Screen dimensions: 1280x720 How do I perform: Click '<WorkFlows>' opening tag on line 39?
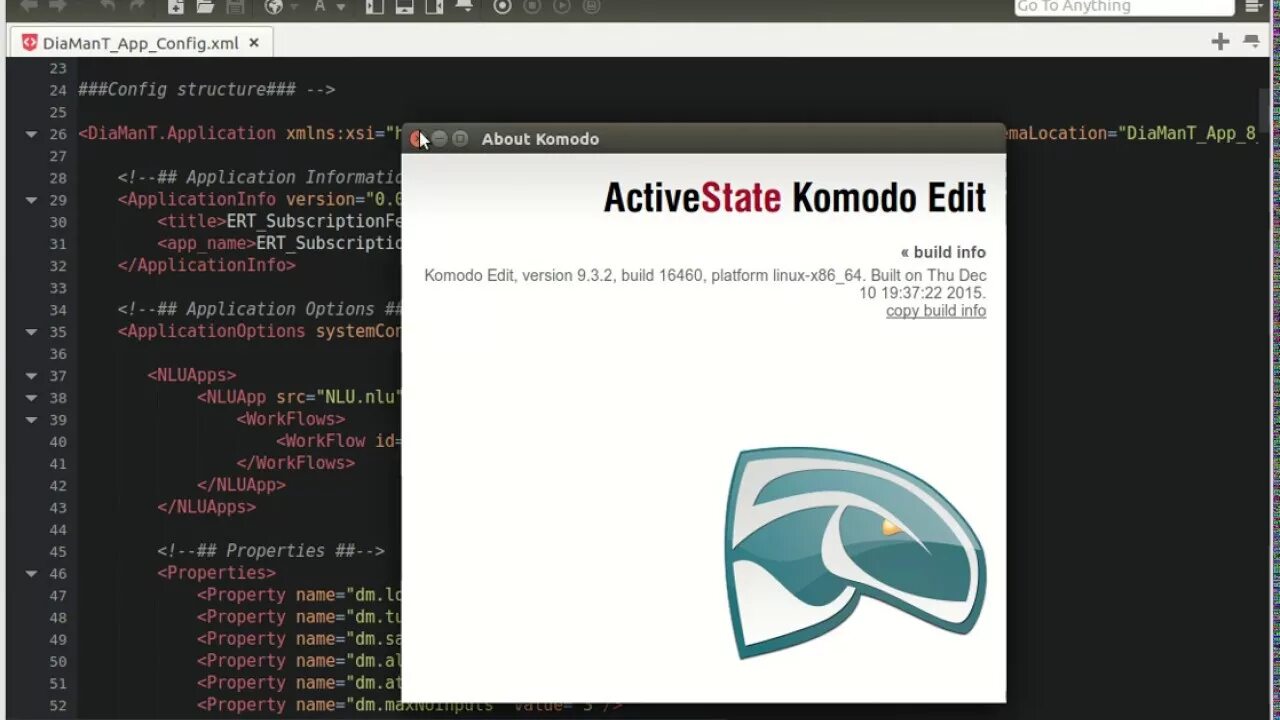(291, 419)
